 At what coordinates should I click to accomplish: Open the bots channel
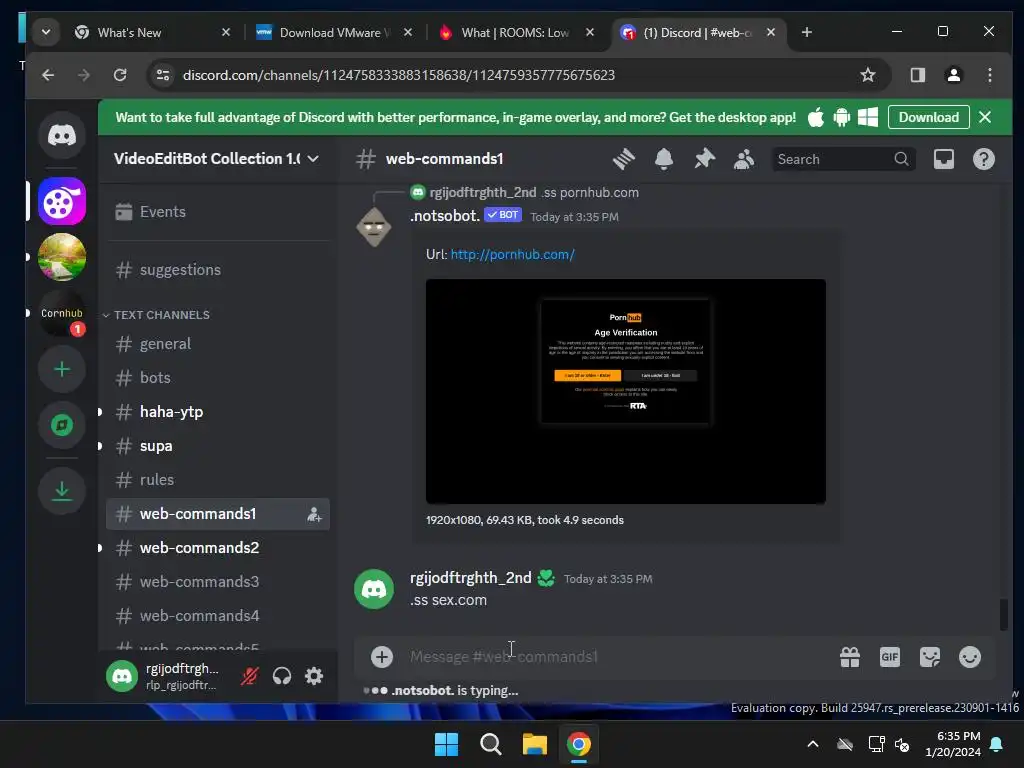coord(218,377)
